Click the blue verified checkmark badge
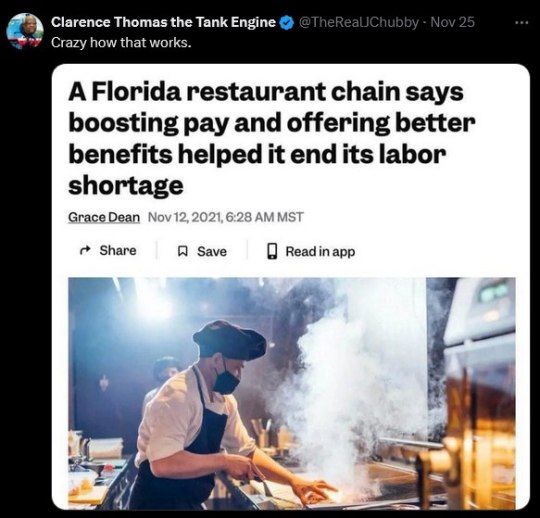540x518 pixels. click(x=287, y=23)
